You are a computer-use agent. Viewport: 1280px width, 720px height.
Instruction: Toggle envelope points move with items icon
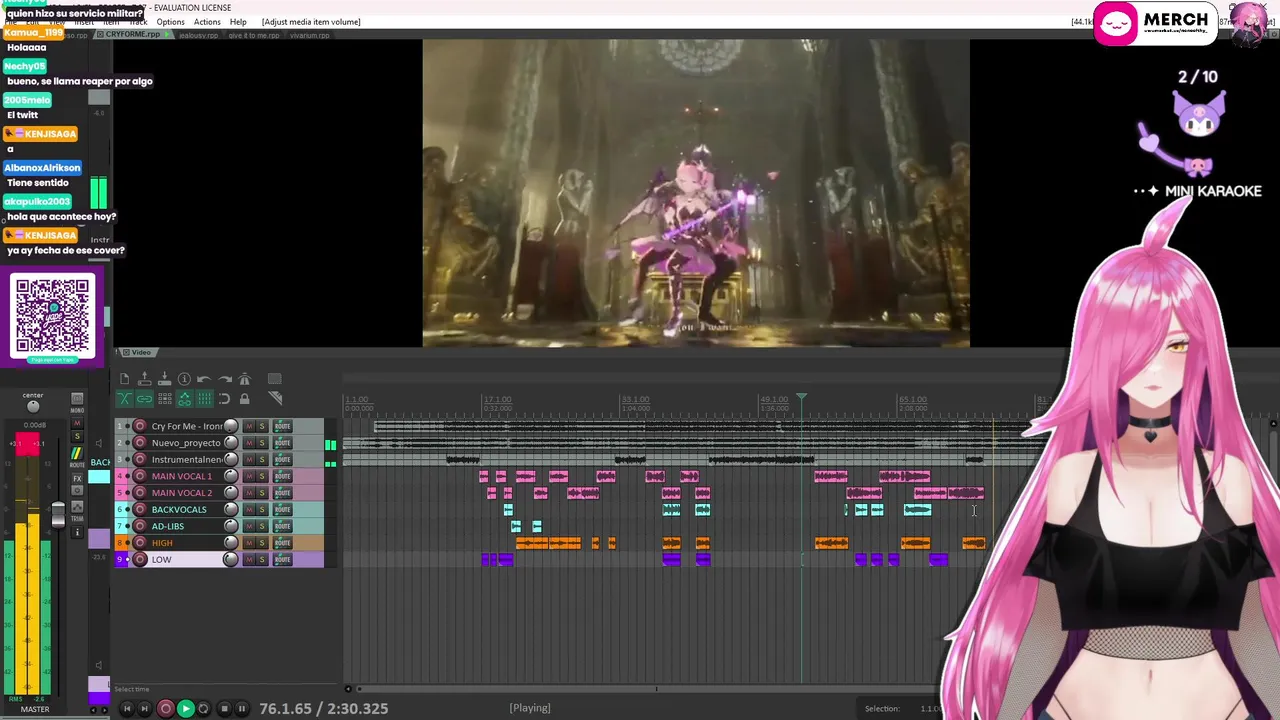(184, 399)
